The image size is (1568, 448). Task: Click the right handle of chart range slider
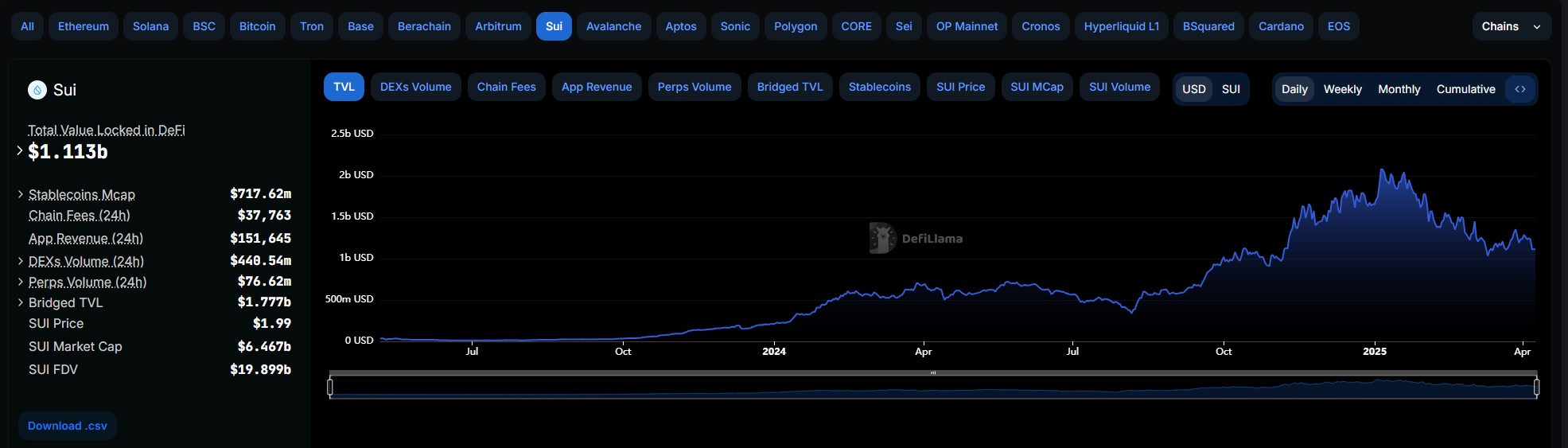pos(1536,387)
